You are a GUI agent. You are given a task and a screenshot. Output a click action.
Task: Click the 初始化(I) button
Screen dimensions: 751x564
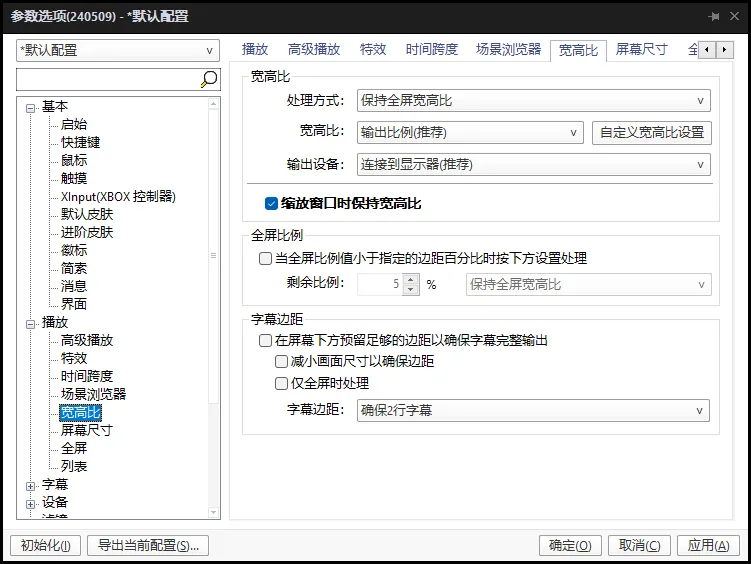(46, 545)
